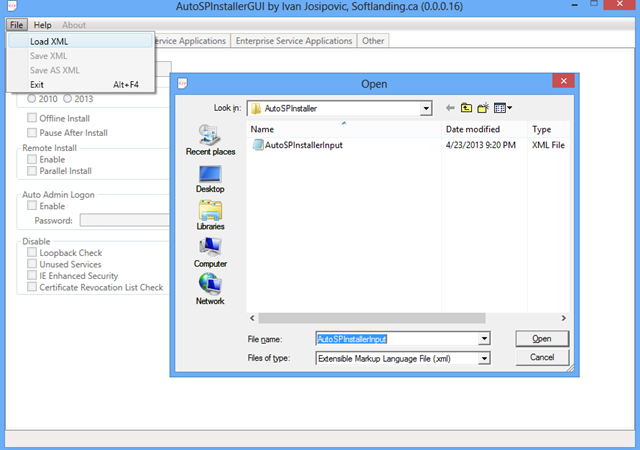Viewport: 640px width, 450px height.
Task: Select Computer in places bar
Action: coord(210,253)
